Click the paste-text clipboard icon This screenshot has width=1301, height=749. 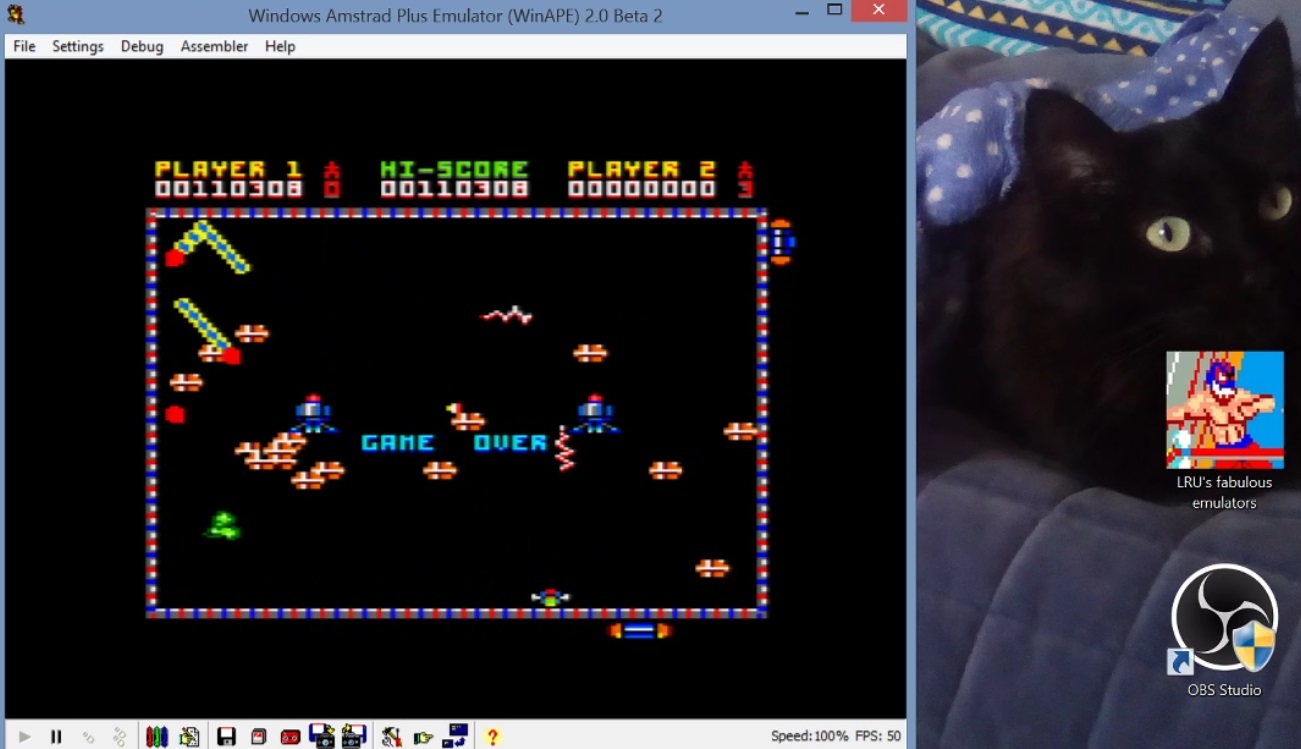click(x=189, y=737)
